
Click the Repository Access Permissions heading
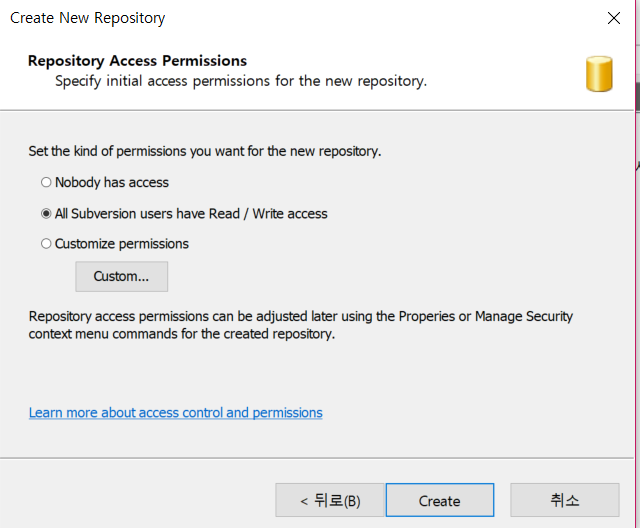137,61
